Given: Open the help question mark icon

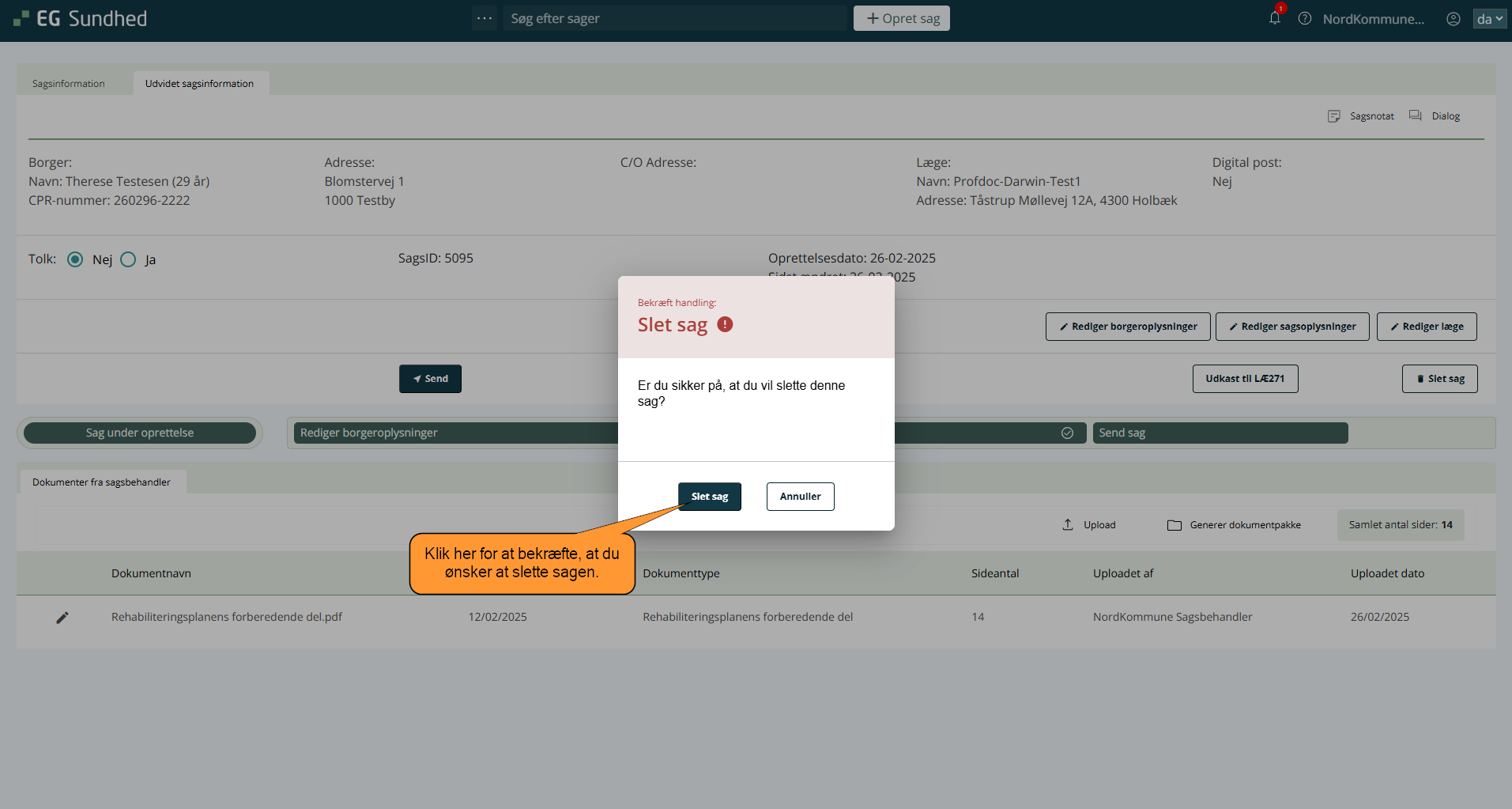Looking at the screenshot, I should click(1305, 18).
